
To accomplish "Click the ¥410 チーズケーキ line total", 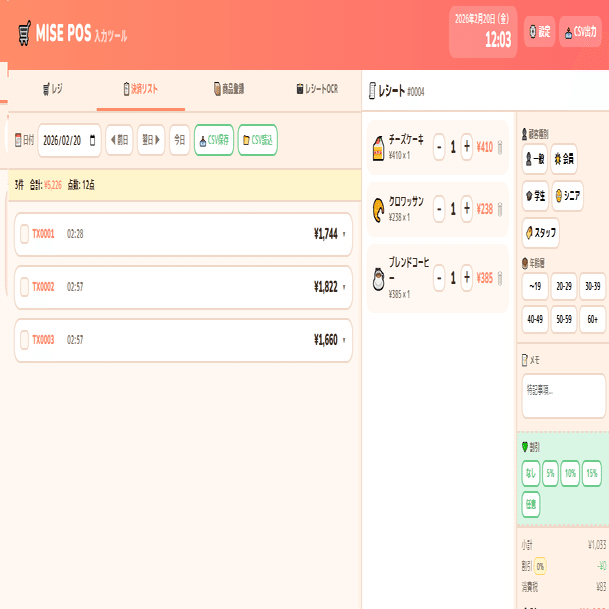I will coord(485,147).
